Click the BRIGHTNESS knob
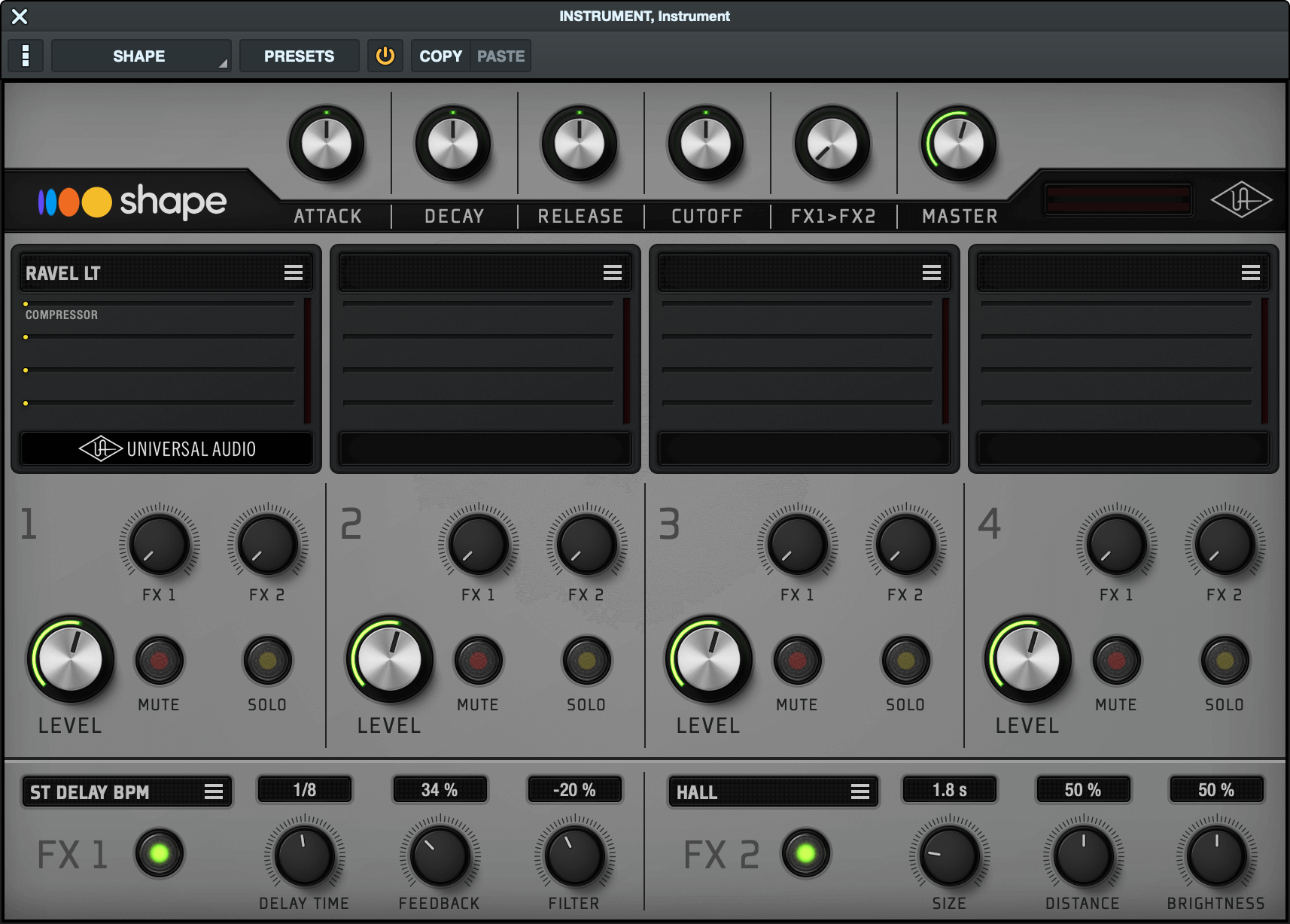 point(1216,856)
